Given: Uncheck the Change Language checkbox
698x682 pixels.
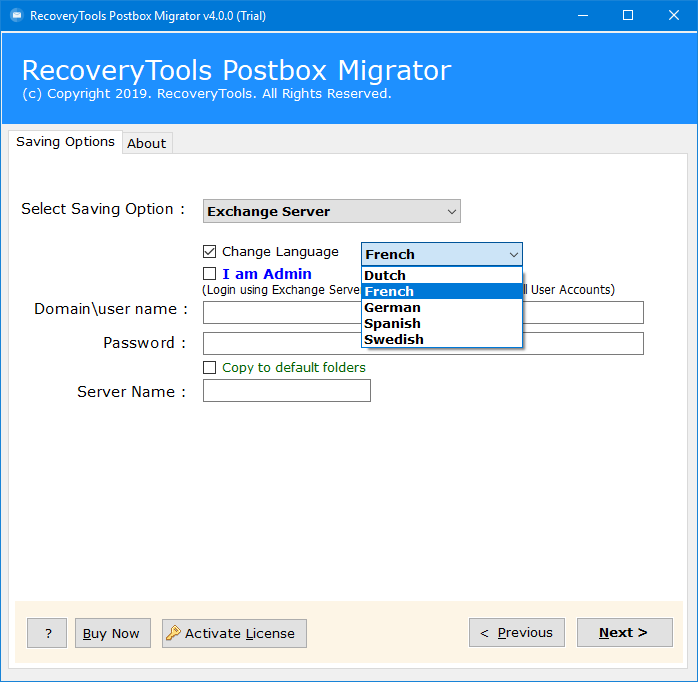Looking at the screenshot, I should tap(209, 252).
